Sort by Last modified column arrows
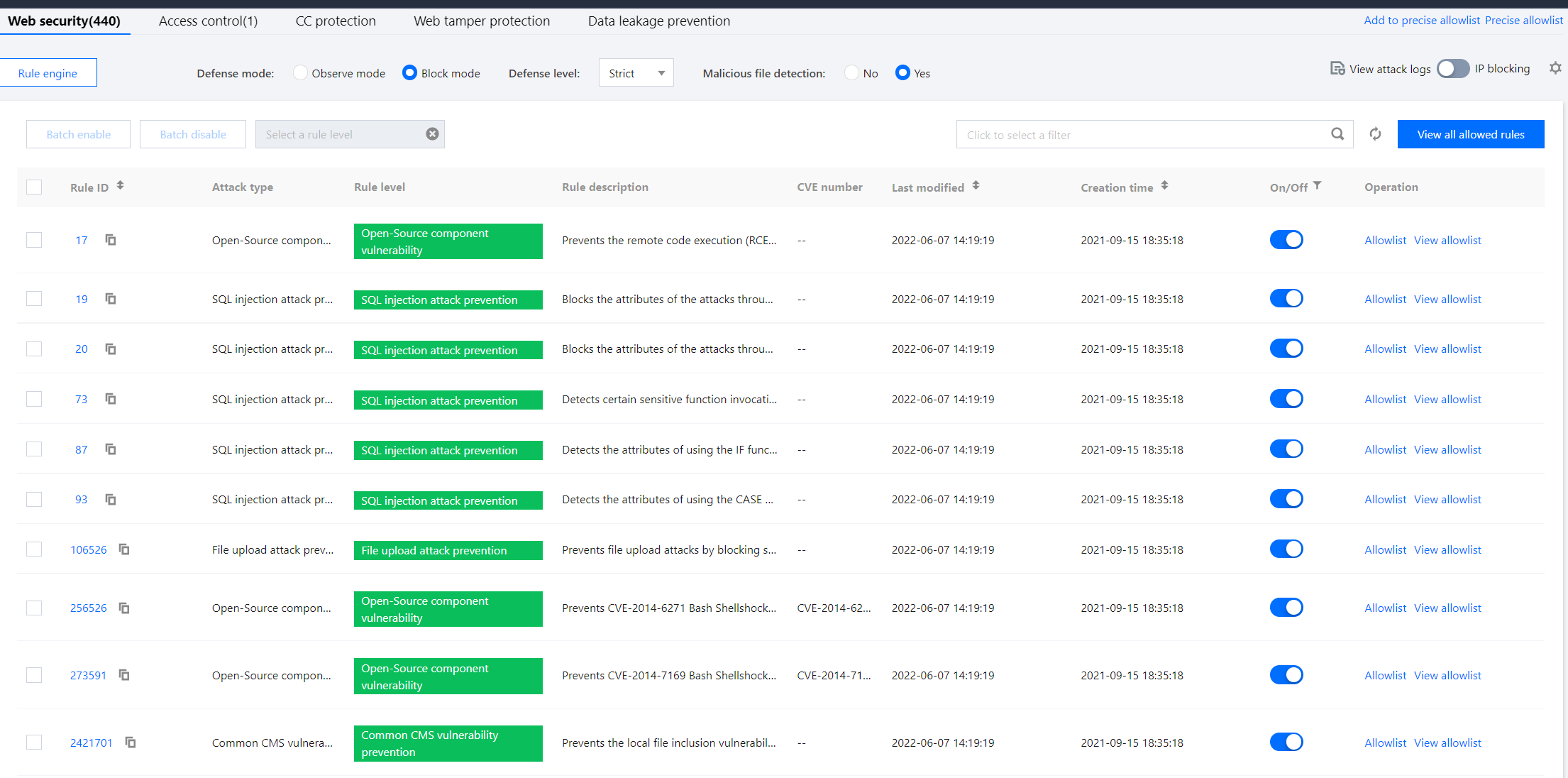1568x778 pixels. tap(976, 185)
